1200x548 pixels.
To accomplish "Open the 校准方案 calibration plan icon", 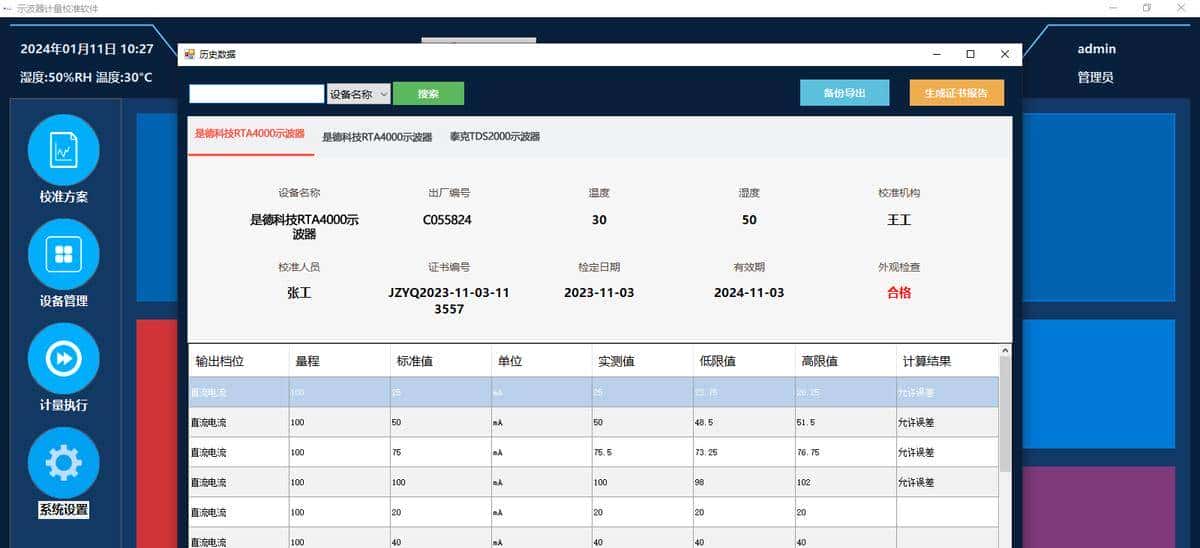I will tap(64, 149).
